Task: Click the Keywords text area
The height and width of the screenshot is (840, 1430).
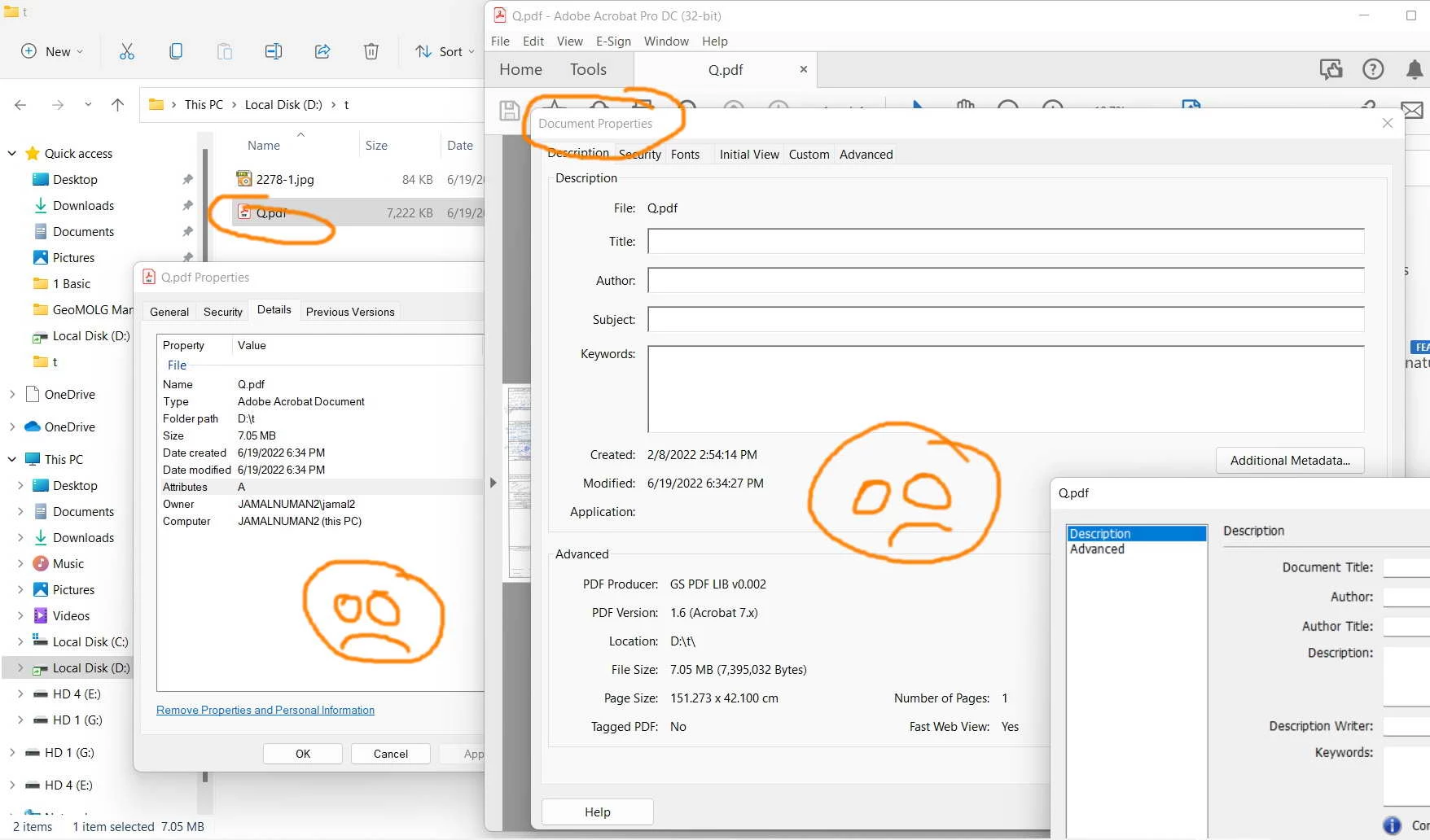Action: [x=1006, y=389]
